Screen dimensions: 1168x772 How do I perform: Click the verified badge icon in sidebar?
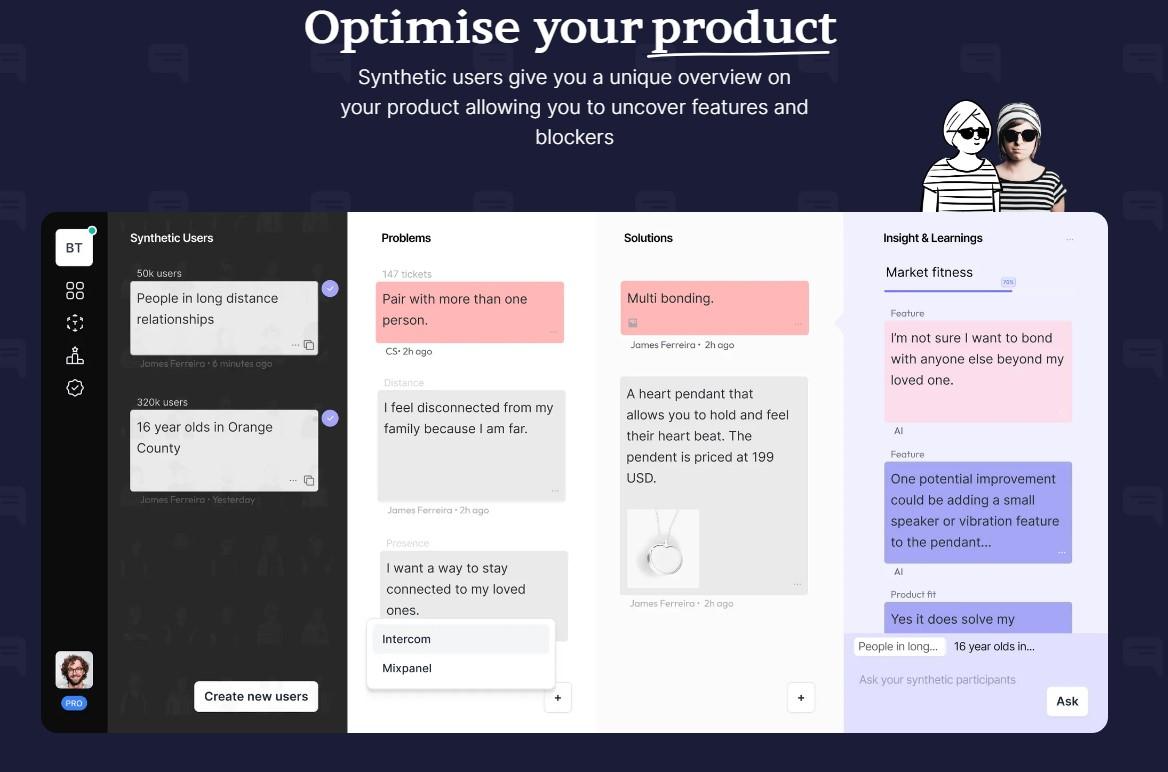click(74, 387)
